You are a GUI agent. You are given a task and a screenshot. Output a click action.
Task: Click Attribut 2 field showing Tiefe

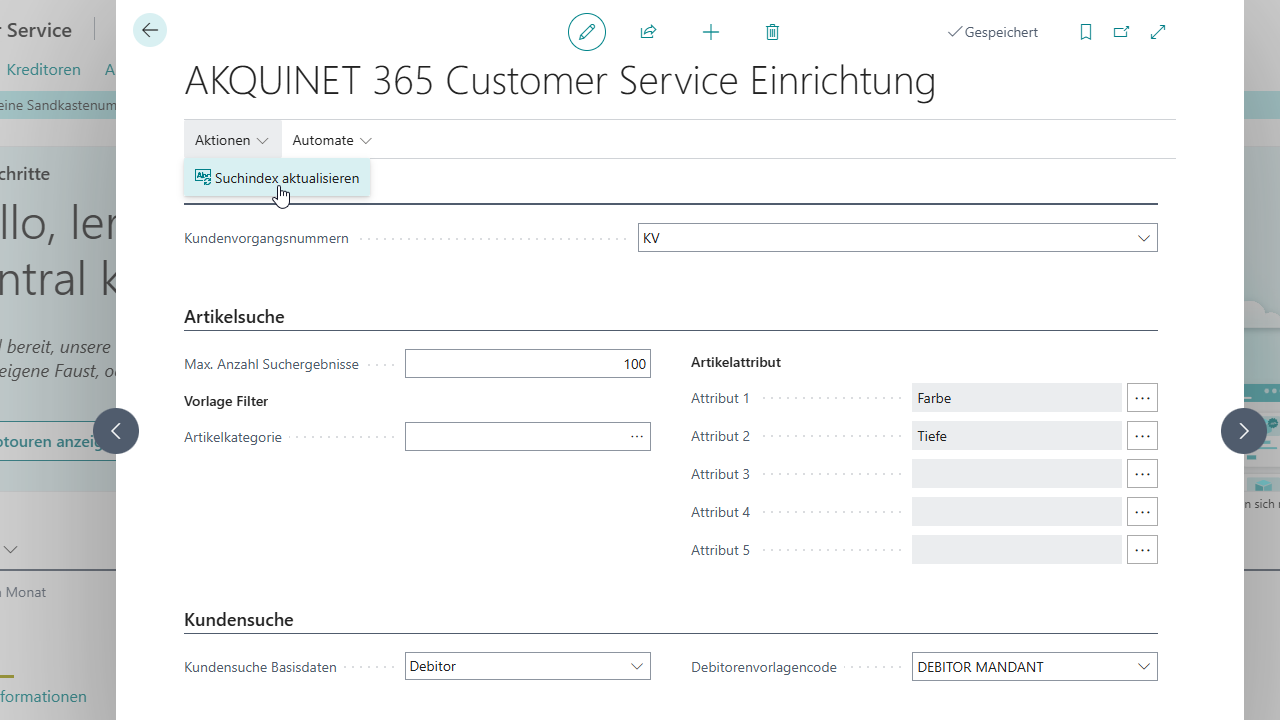click(x=1017, y=436)
